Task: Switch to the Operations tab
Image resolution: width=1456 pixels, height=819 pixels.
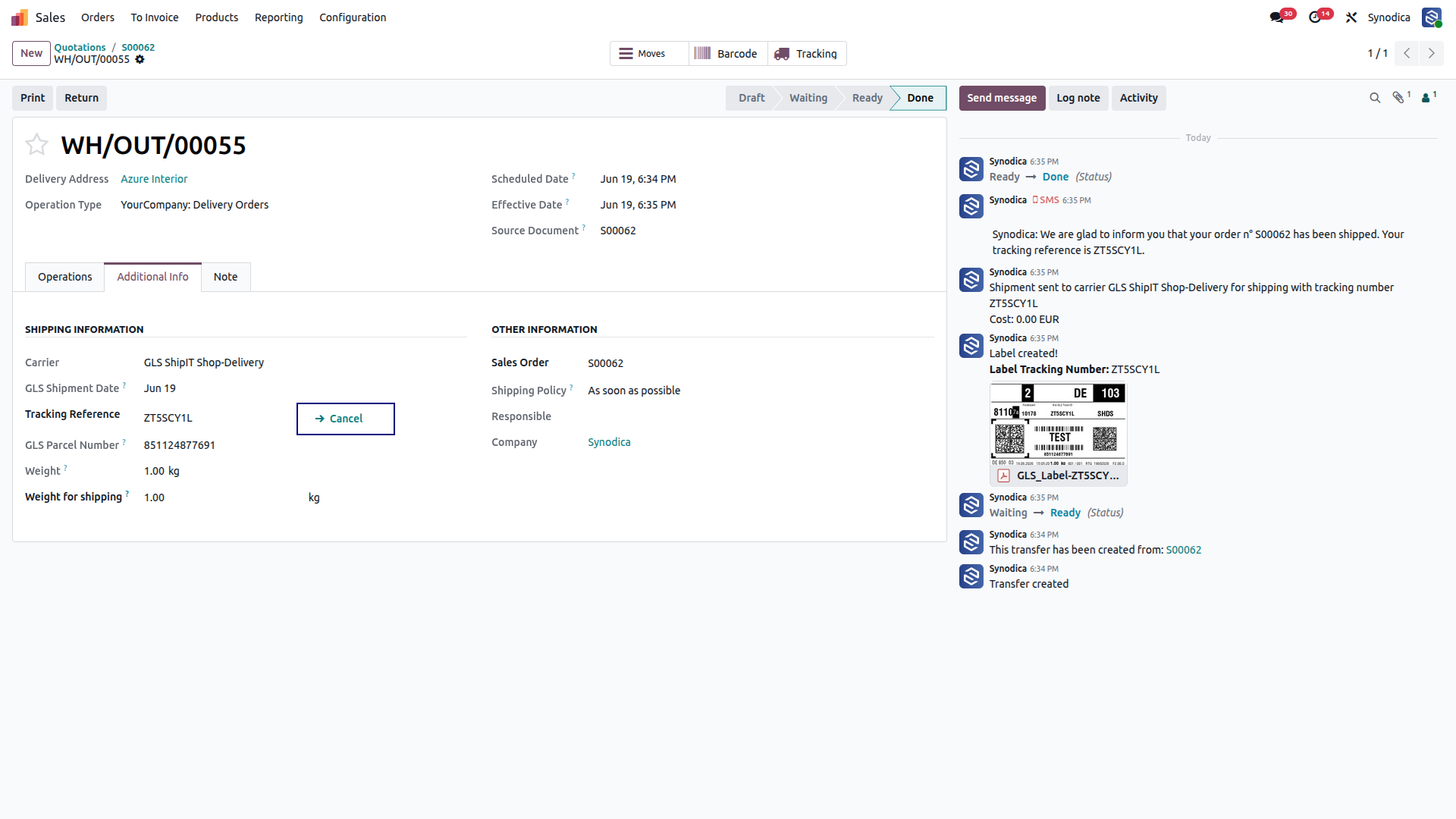Action: [x=65, y=277]
